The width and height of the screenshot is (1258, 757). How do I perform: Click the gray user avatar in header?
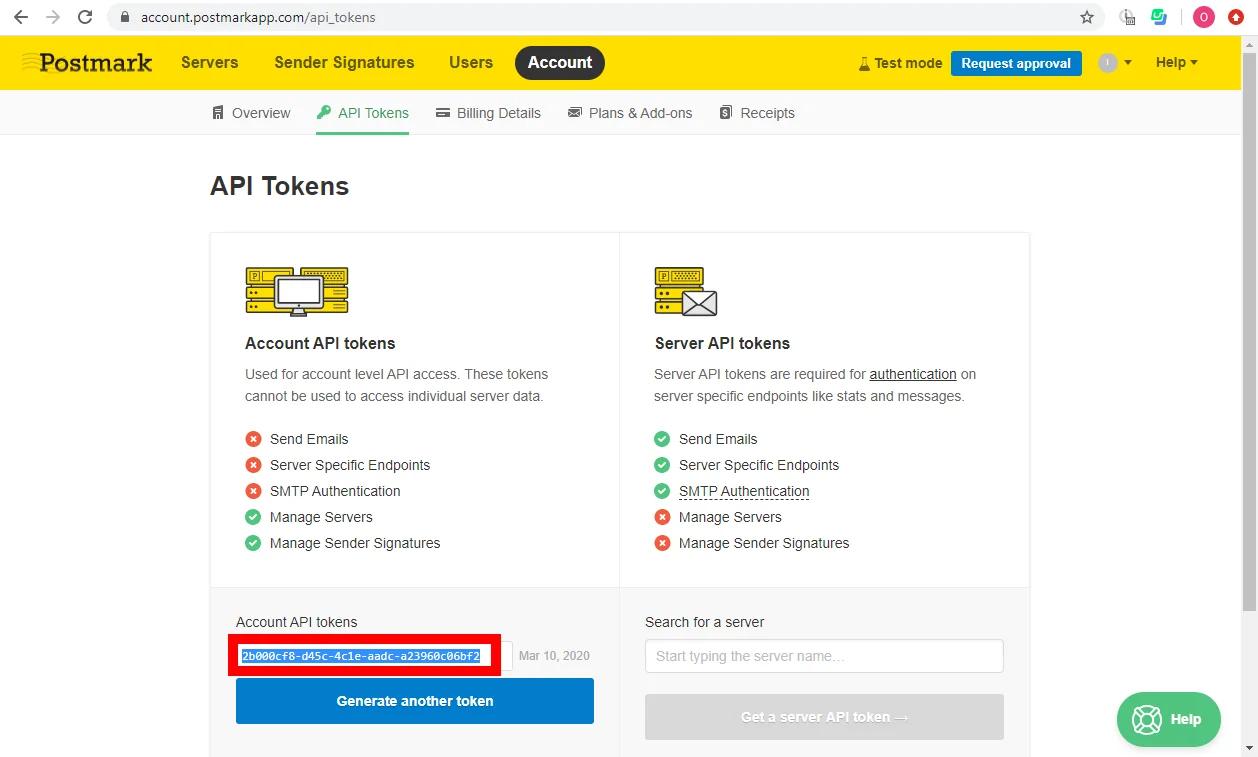coord(1107,62)
